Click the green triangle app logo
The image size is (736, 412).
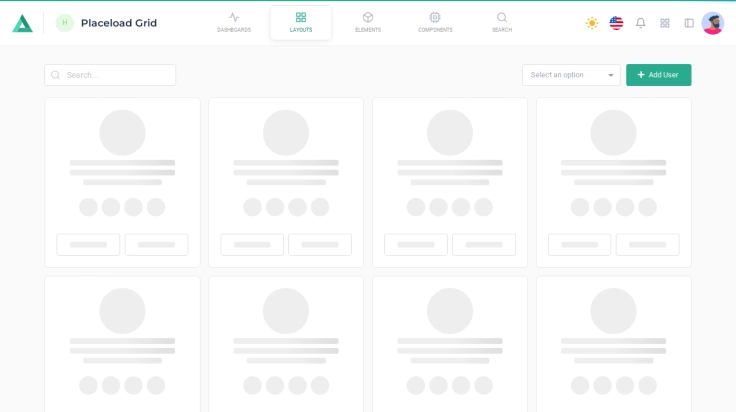pos(22,23)
